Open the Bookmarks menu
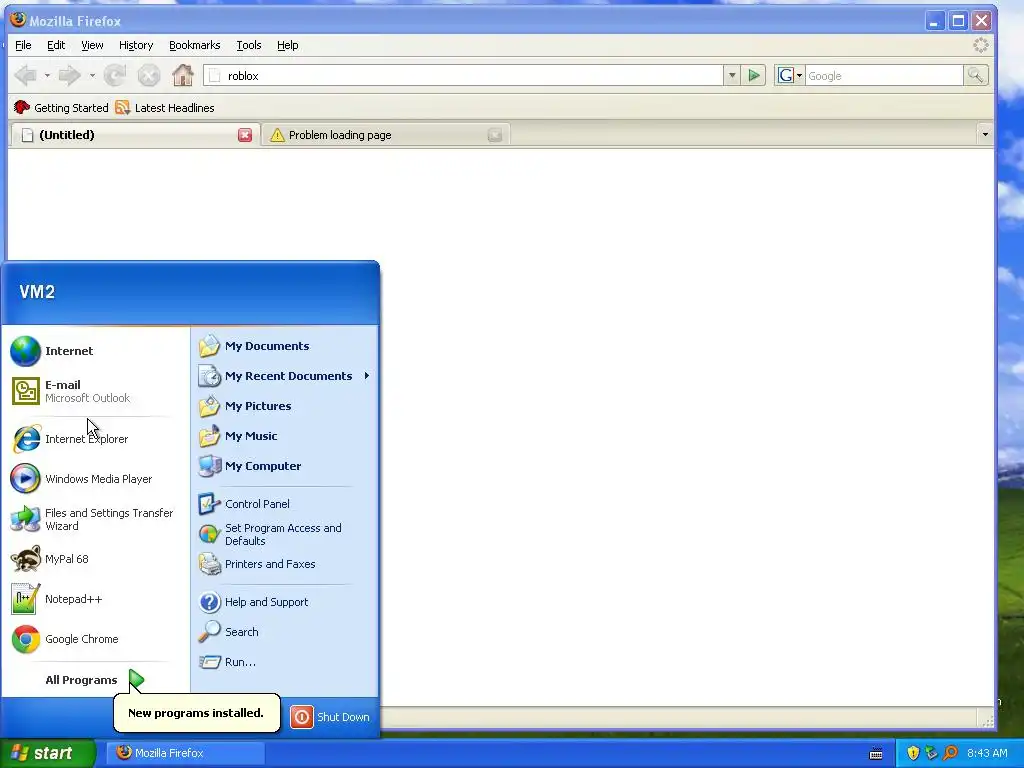The height and width of the screenshot is (768, 1024). [x=195, y=45]
